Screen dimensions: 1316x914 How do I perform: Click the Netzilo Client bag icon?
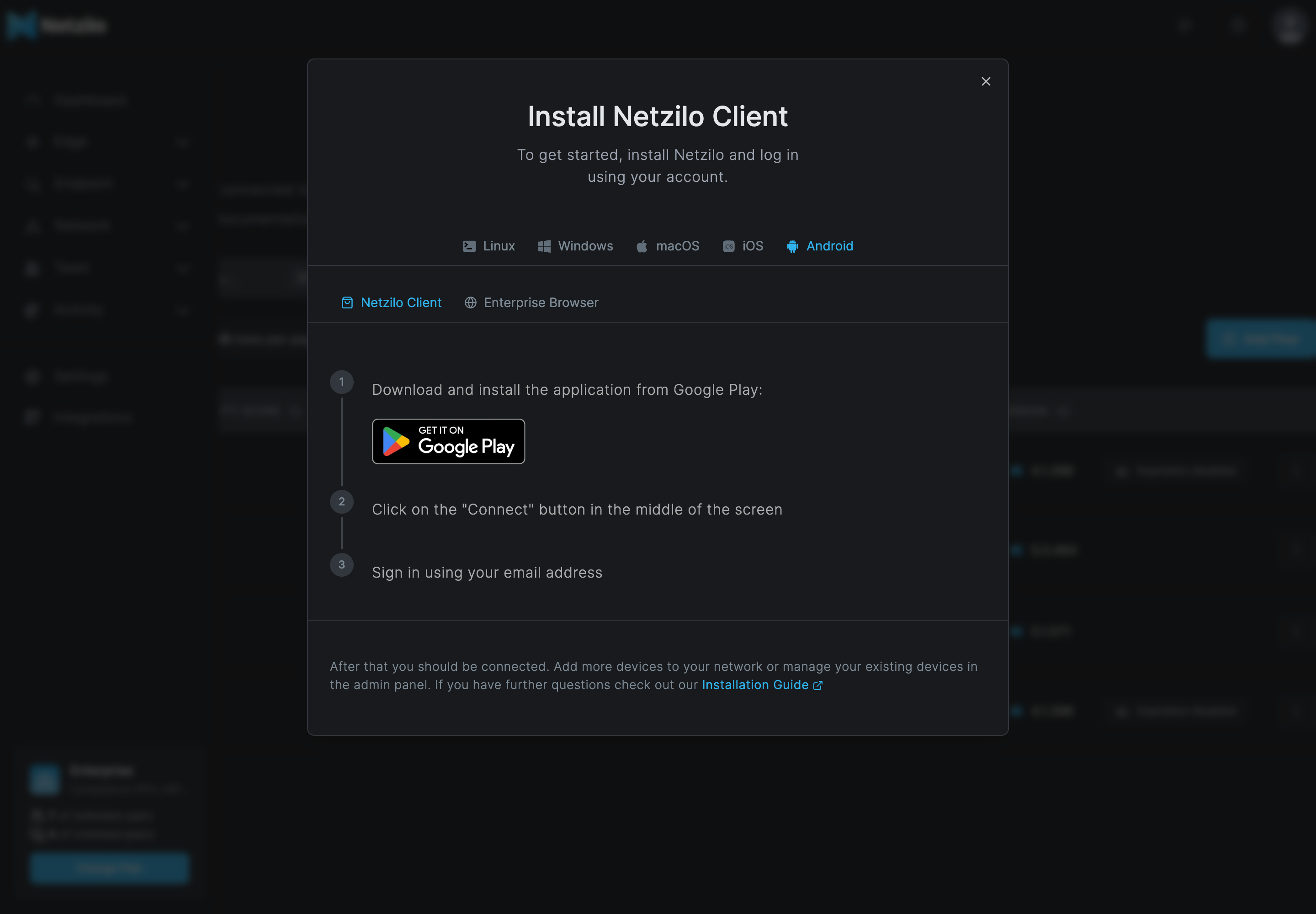coord(347,303)
